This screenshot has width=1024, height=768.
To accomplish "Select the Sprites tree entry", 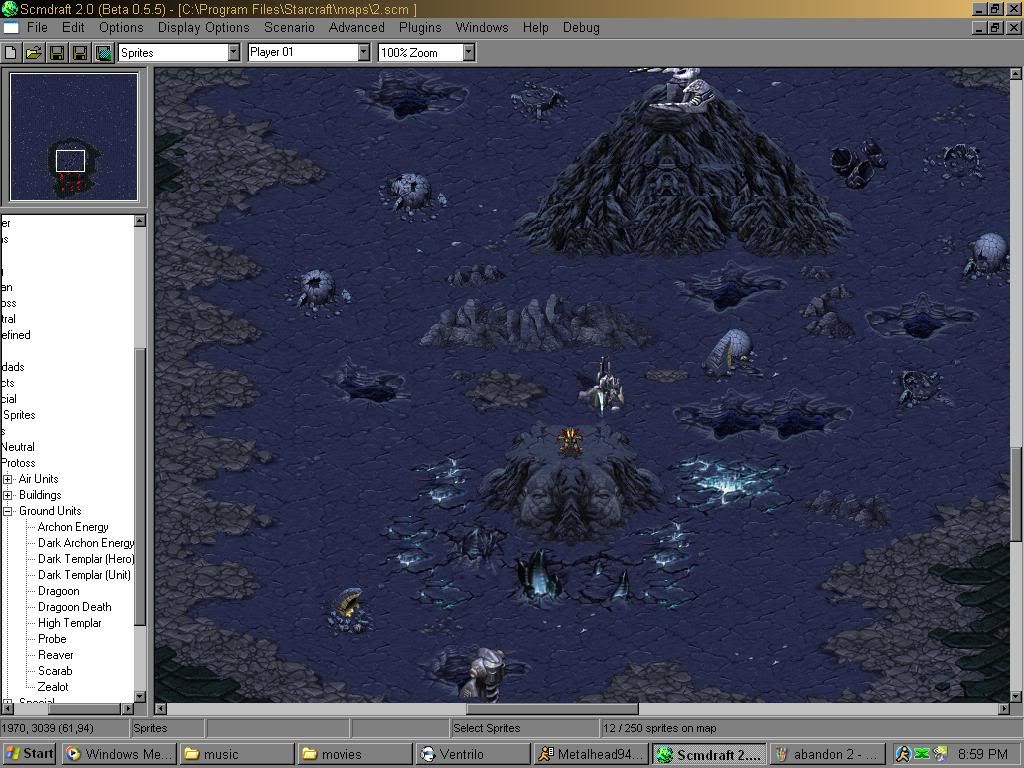I will pyautogui.click(x=20, y=415).
